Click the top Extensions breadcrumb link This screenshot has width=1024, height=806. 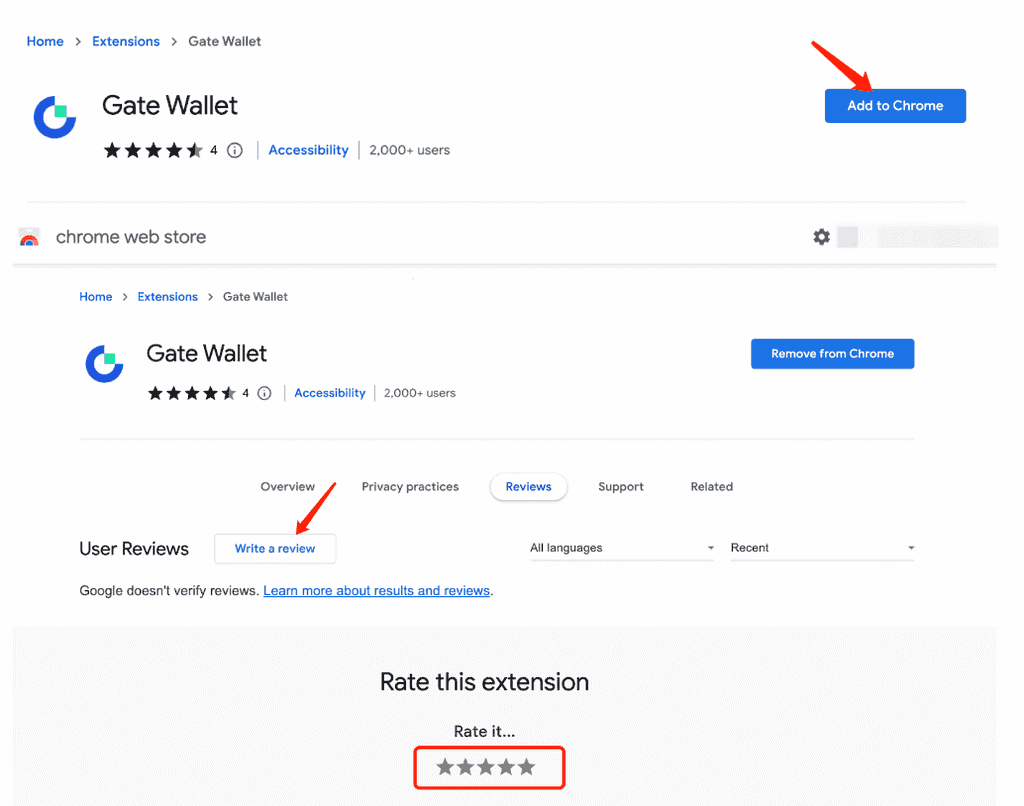pyautogui.click(x=126, y=41)
